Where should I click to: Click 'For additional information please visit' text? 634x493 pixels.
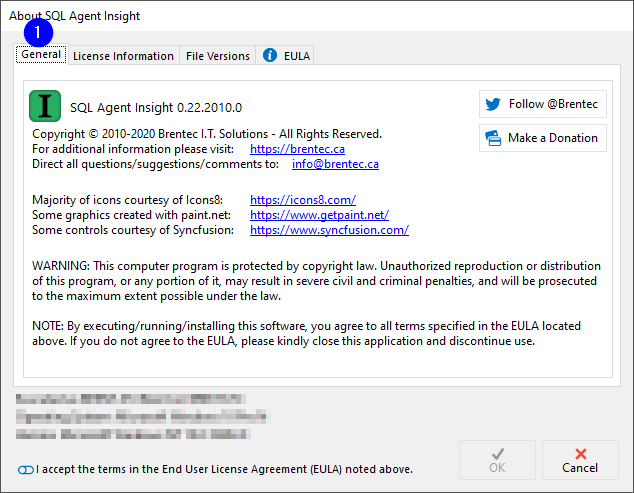click(x=133, y=149)
